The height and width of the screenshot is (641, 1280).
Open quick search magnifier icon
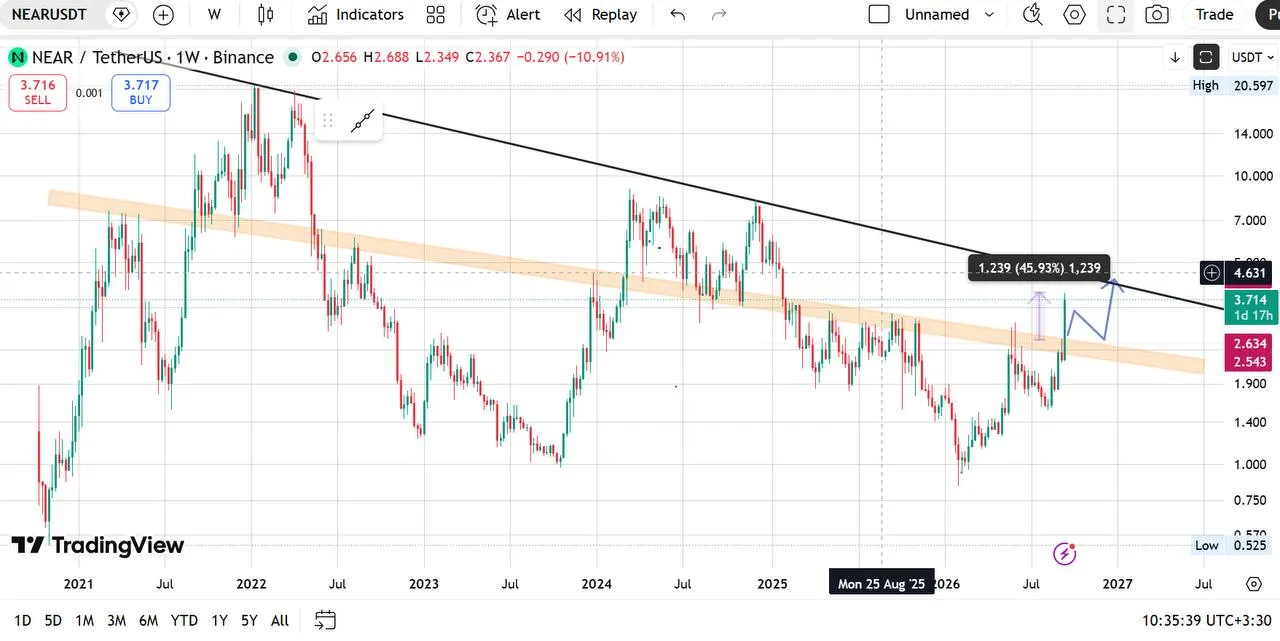point(1033,15)
